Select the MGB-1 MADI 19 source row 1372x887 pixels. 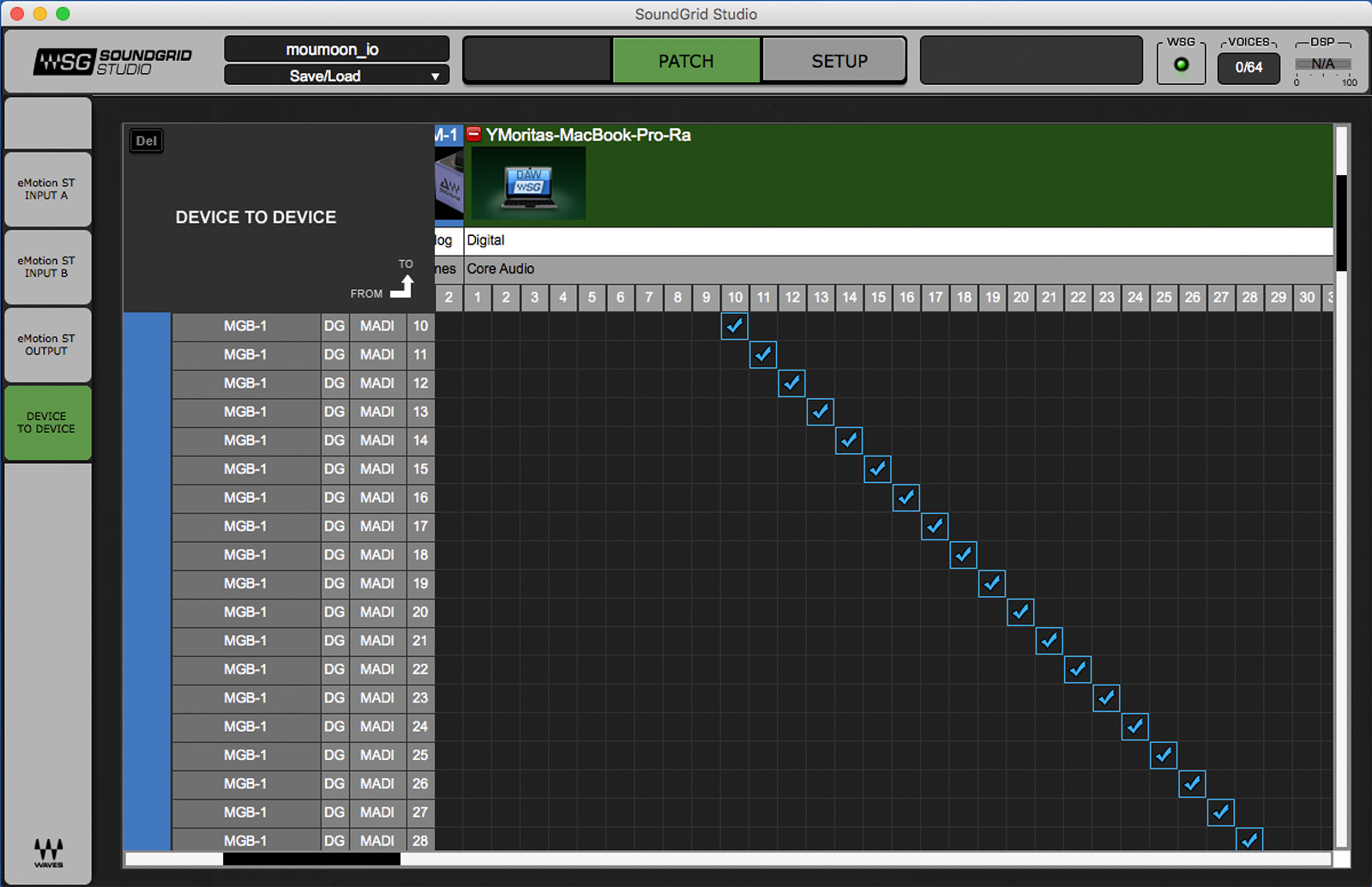(x=304, y=583)
